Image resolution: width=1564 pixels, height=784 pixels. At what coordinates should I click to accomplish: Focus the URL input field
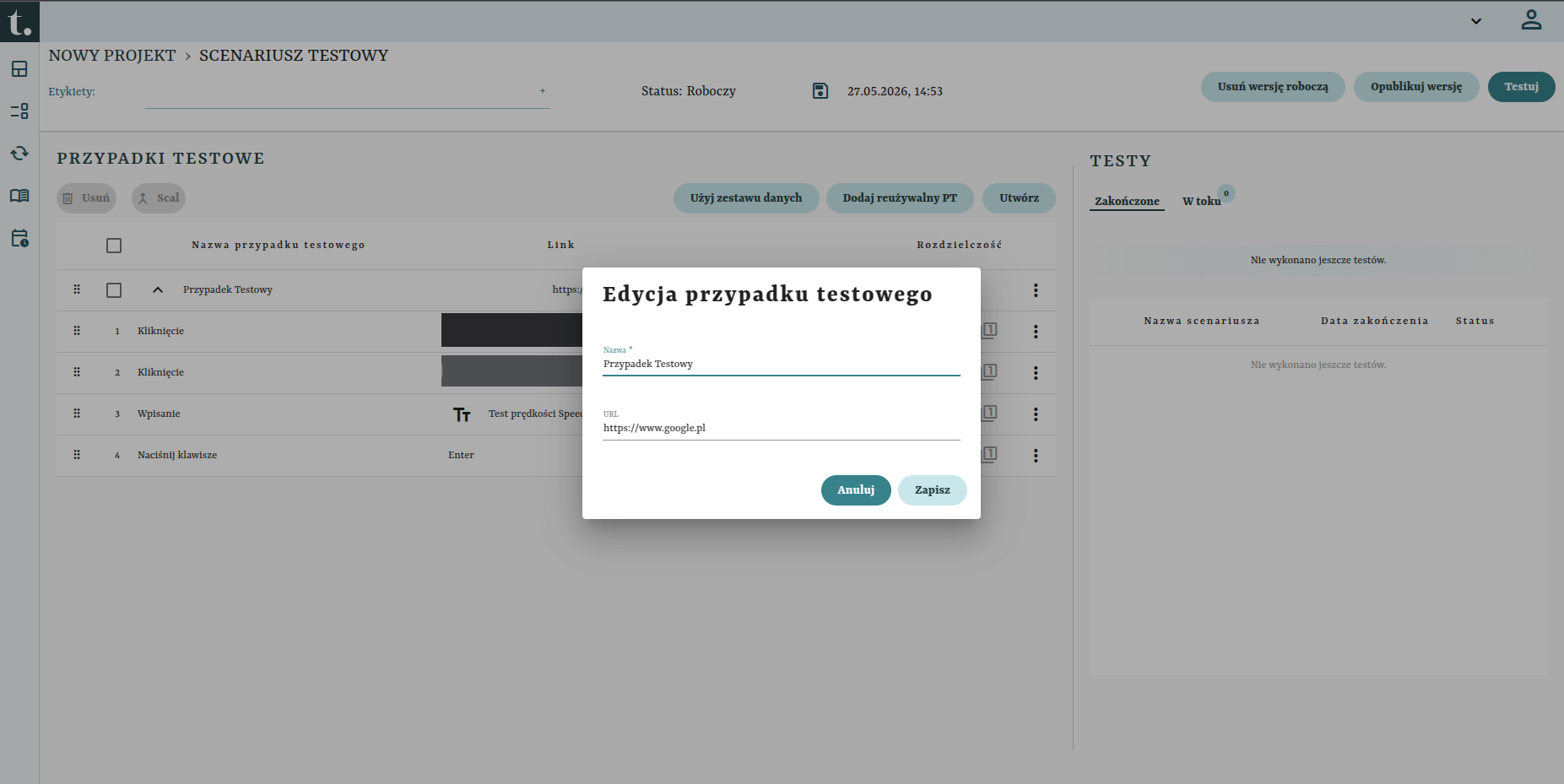coord(782,429)
